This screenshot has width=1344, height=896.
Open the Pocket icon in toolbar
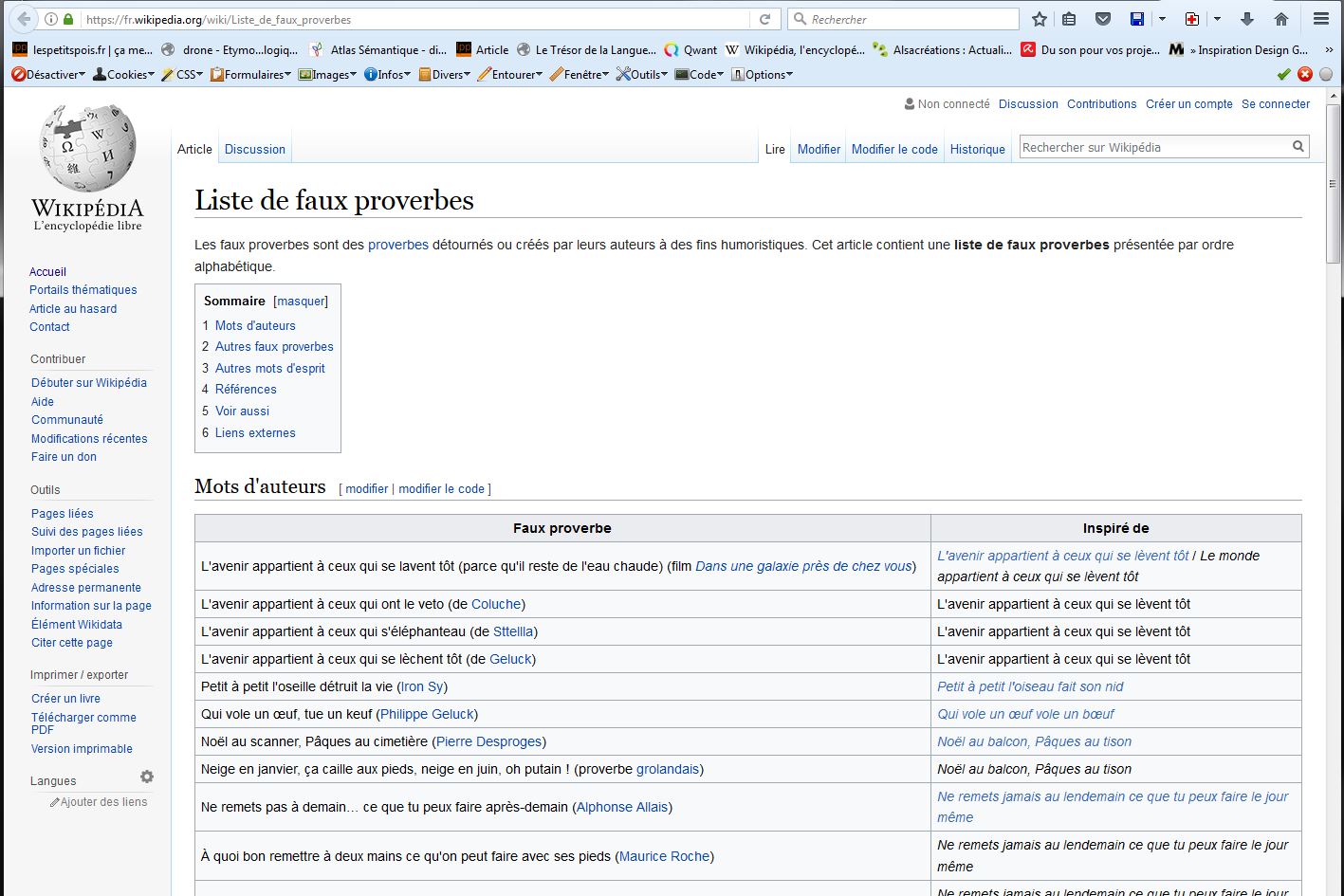pos(1102,19)
